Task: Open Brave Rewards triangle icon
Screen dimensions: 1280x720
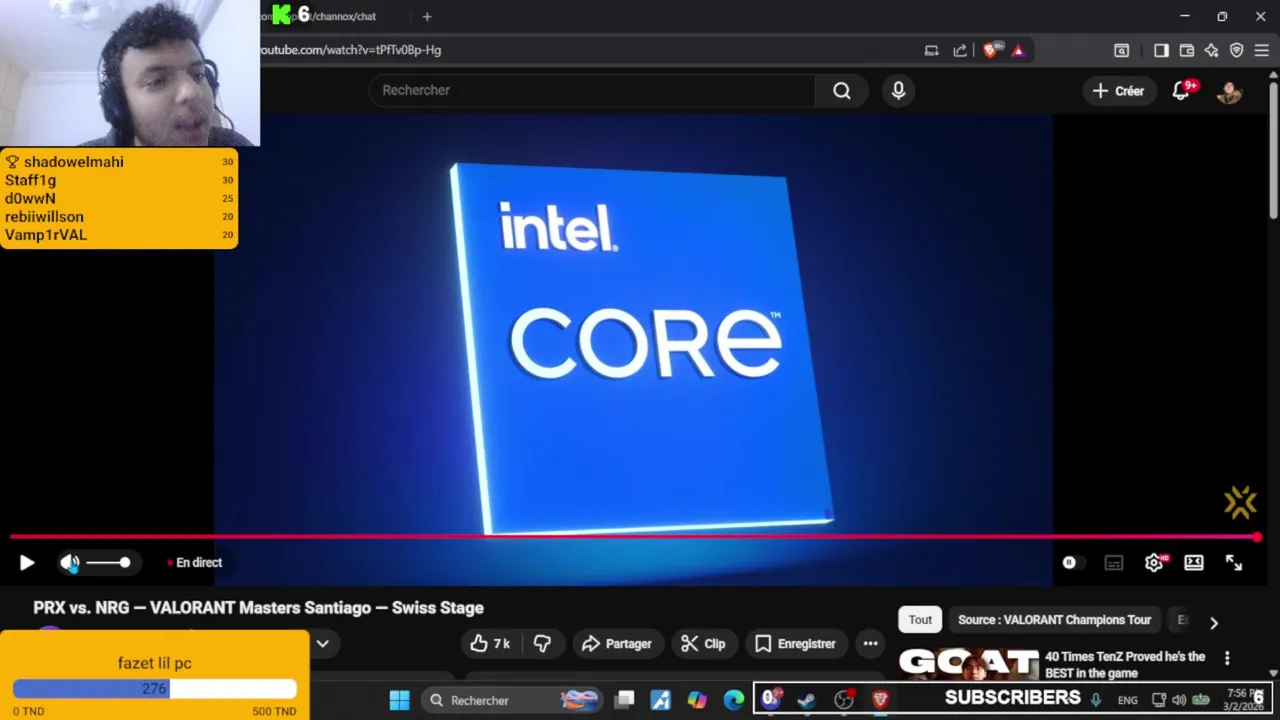Action: tap(1018, 50)
